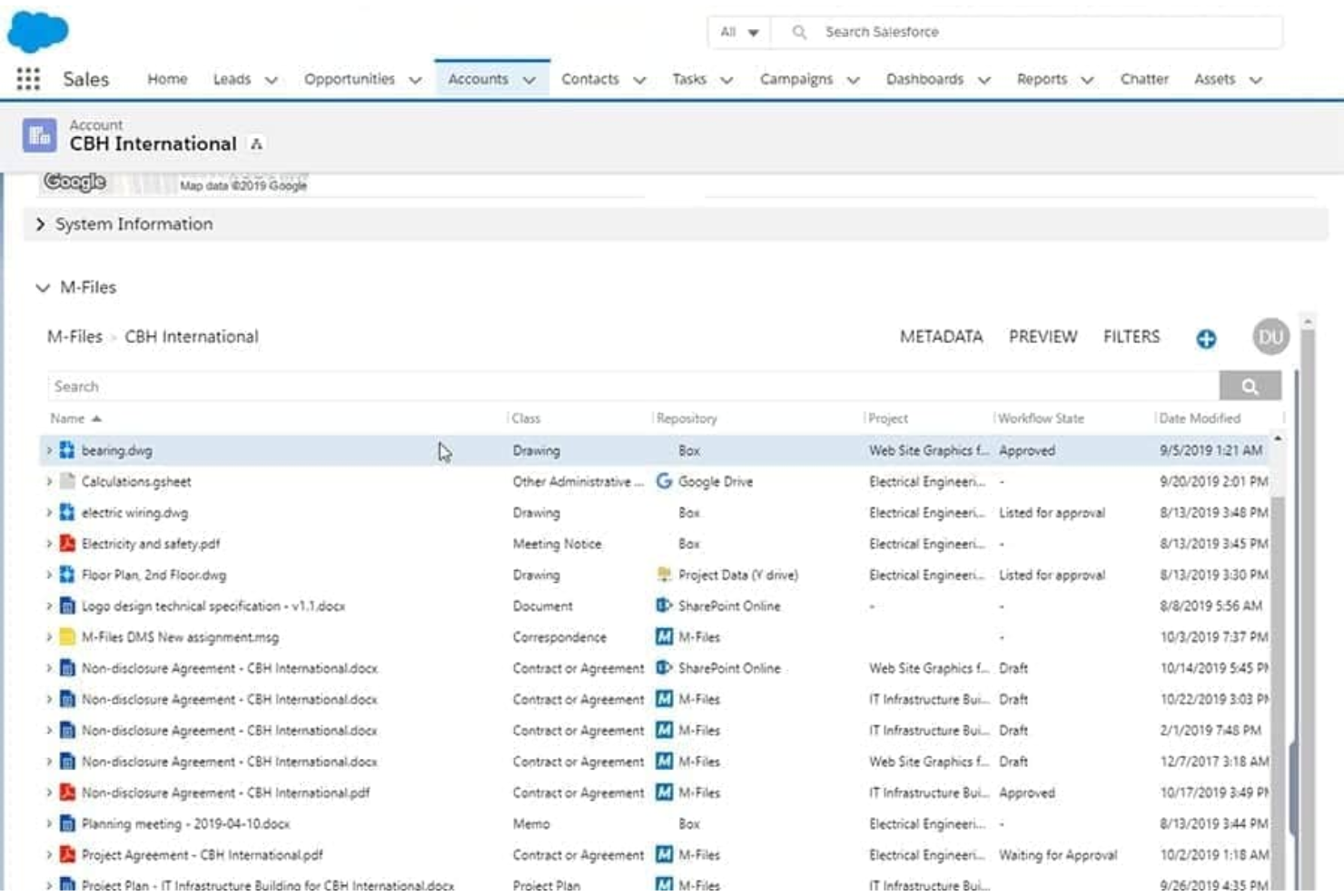Viewport: 1344px width, 896px height.
Task: Click the SharePoint Online icon for Logo design specification
Action: [663, 606]
